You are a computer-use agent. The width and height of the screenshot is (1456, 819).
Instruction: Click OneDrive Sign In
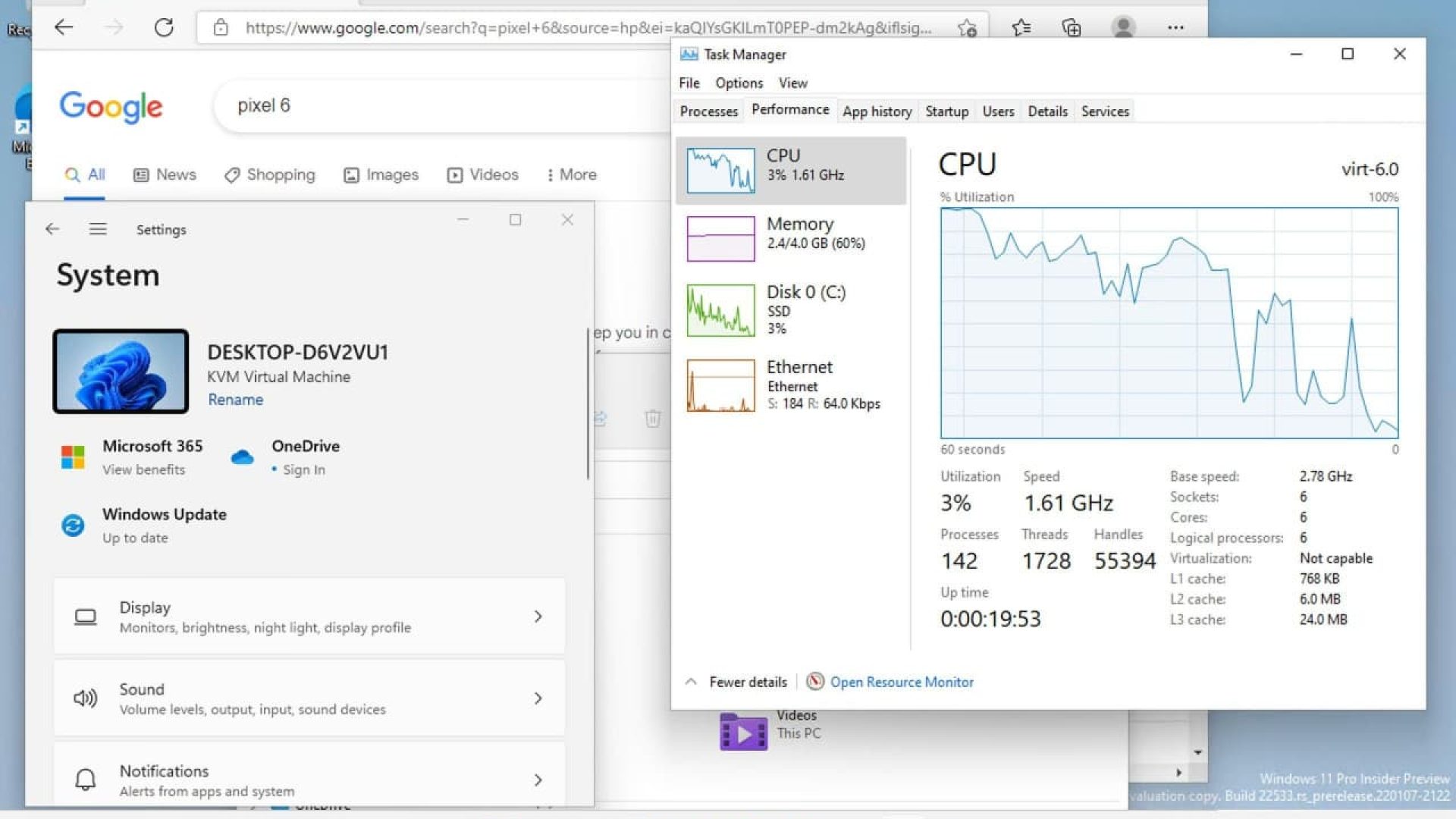click(304, 470)
